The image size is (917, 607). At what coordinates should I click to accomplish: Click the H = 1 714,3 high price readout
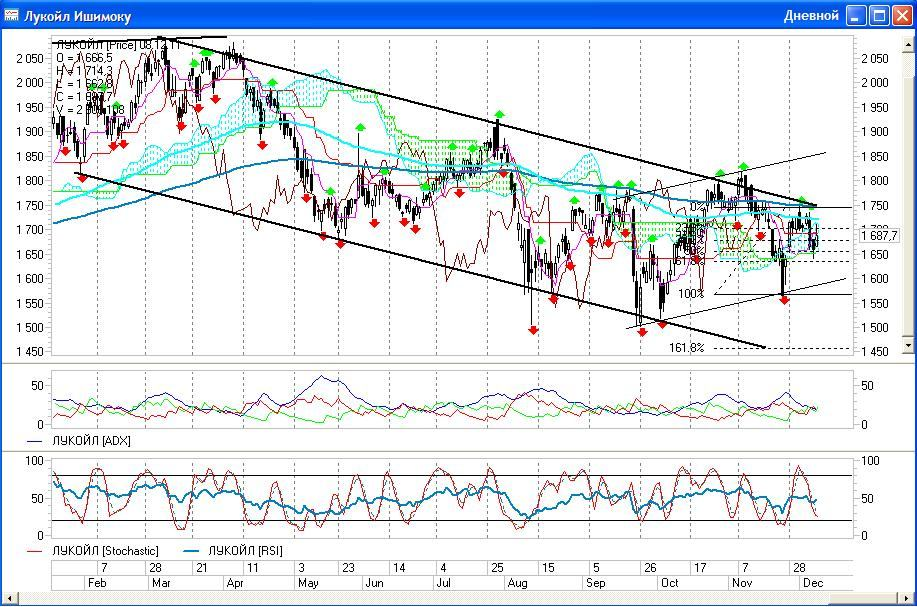click(x=84, y=71)
